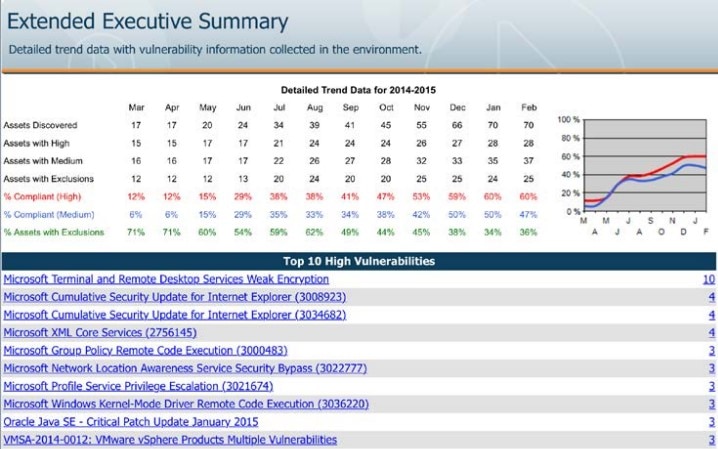Click the Apr column header
718x449 pixels.
(x=172, y=108)
